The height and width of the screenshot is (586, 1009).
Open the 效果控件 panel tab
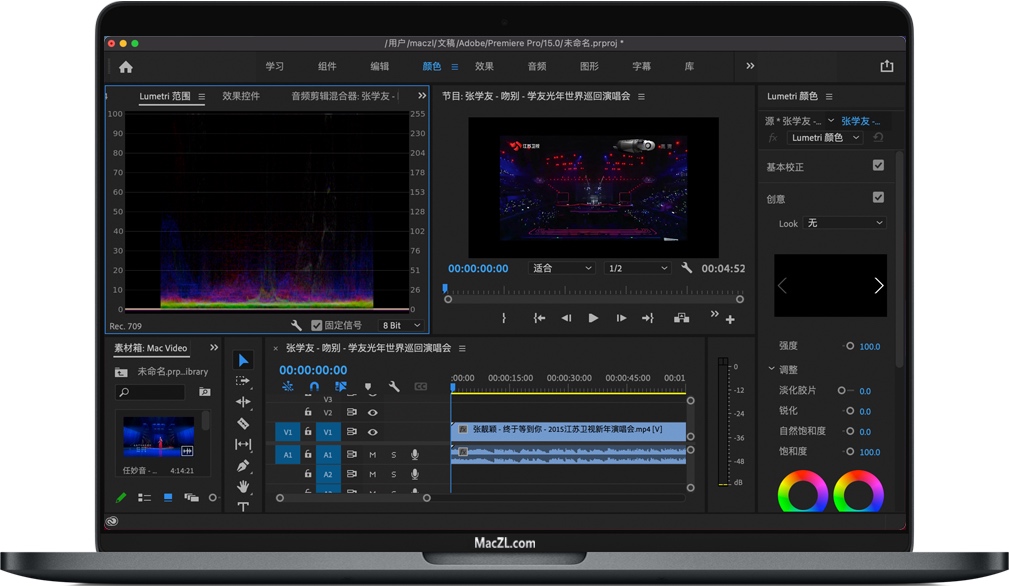[240, 96]
